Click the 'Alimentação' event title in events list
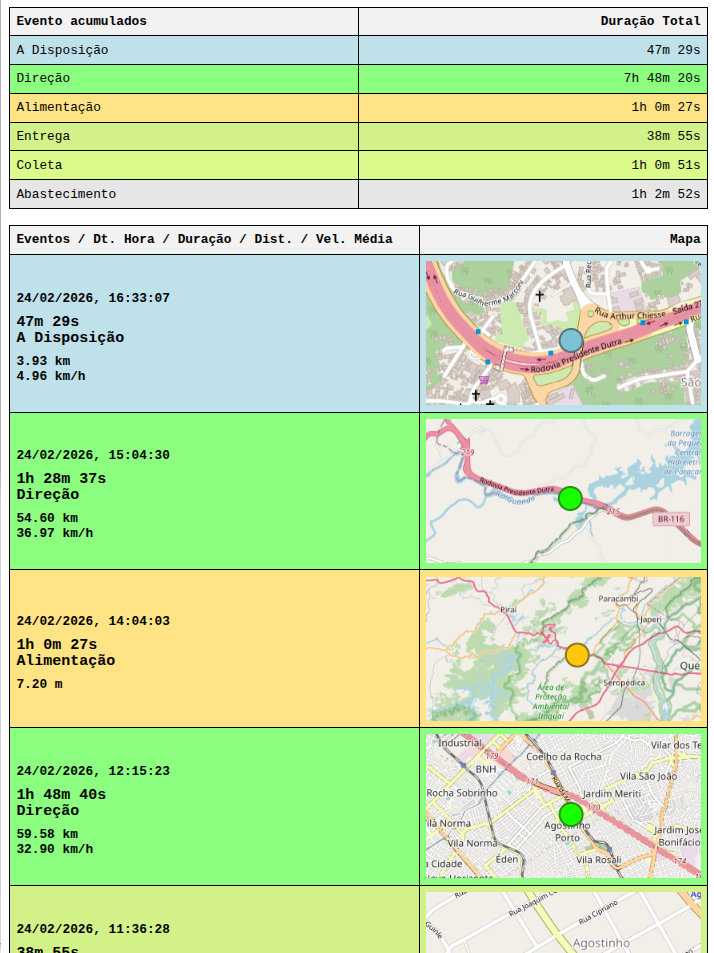This screenshot has height=953, width=714. pos(66,661)
